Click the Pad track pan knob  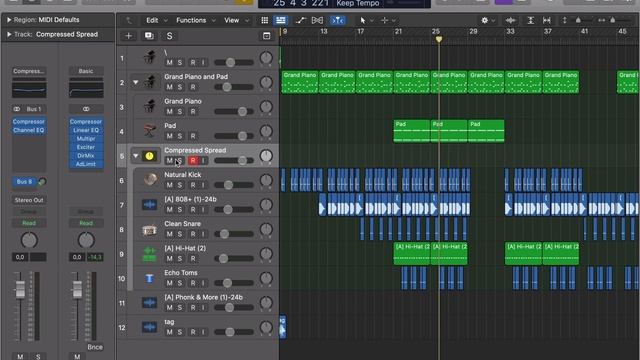tap(266, 131)
